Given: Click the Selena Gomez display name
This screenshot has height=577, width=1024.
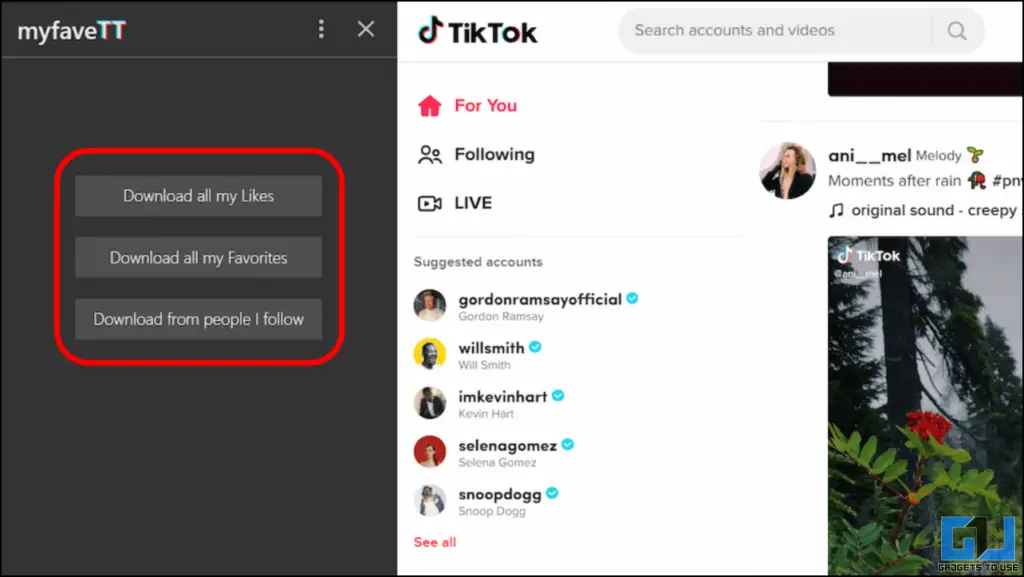Looking at the screenshot, I should pyautogui.click(x=497, y=463).
